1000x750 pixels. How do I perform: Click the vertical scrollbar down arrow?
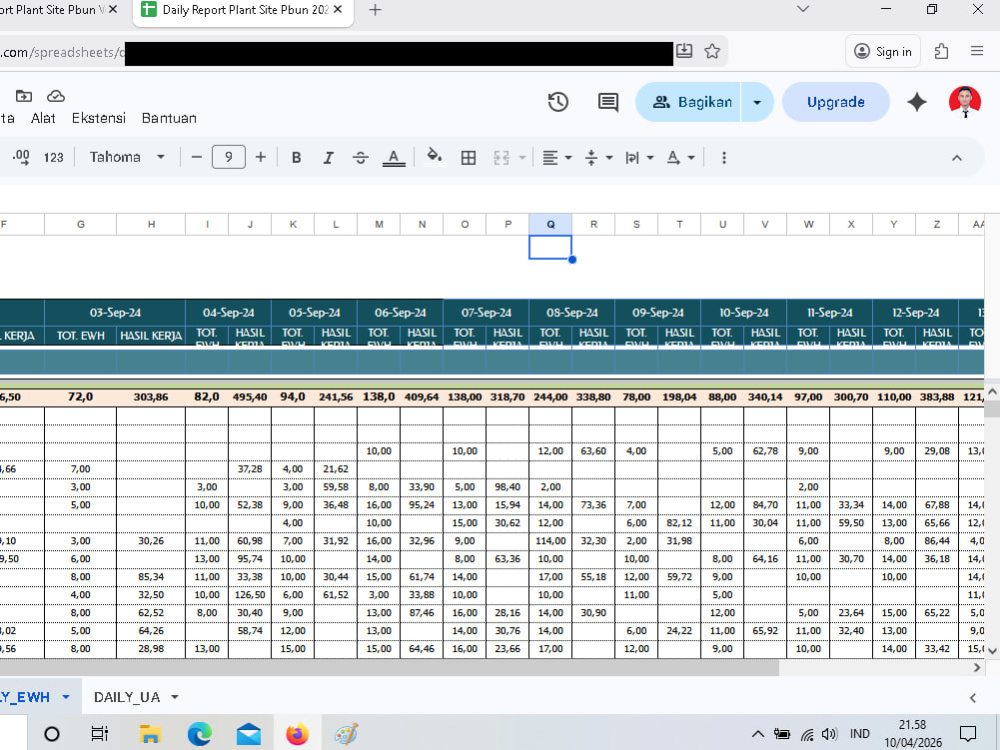tap(992, 651)
